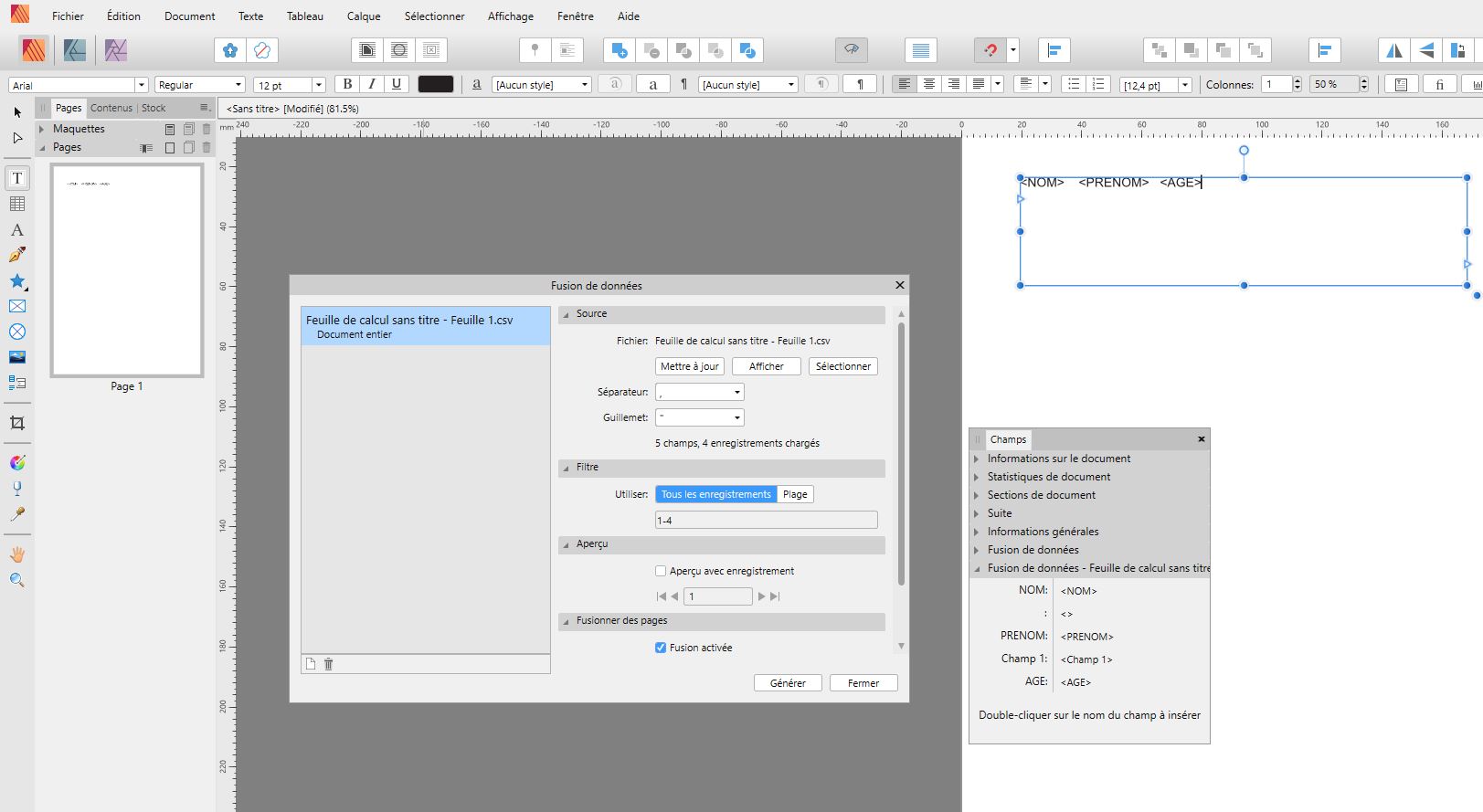Select the Transparency glass tool

pyautogui.click(x=16, y=489)
